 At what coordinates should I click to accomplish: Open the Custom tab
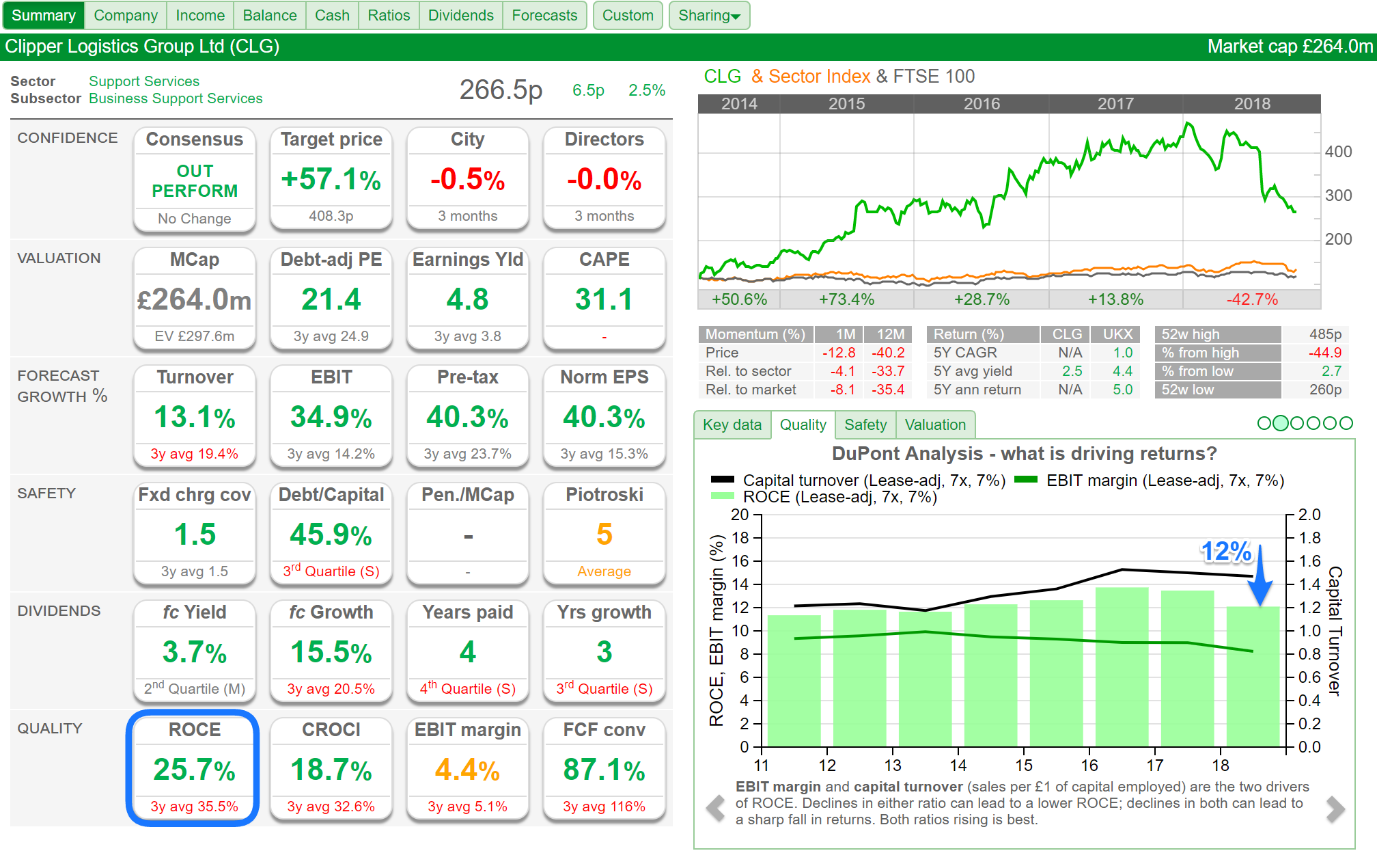coord(628,15)
